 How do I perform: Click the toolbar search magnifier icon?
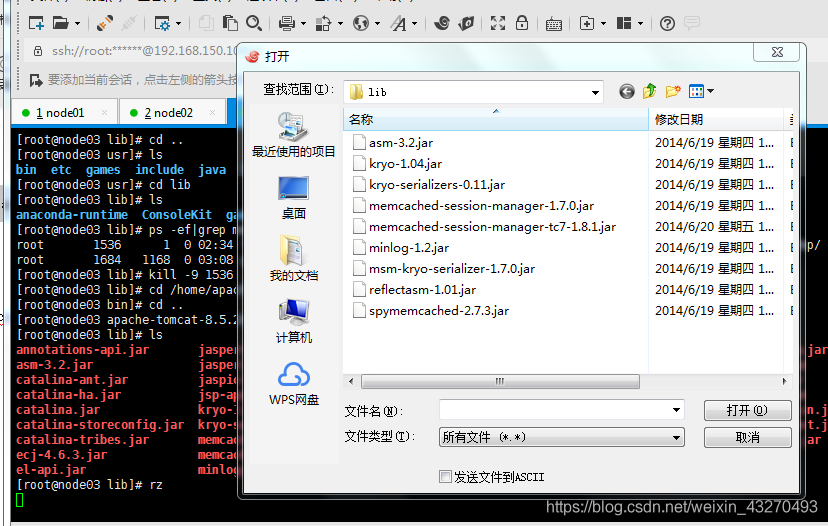click(x=254, y=23)
